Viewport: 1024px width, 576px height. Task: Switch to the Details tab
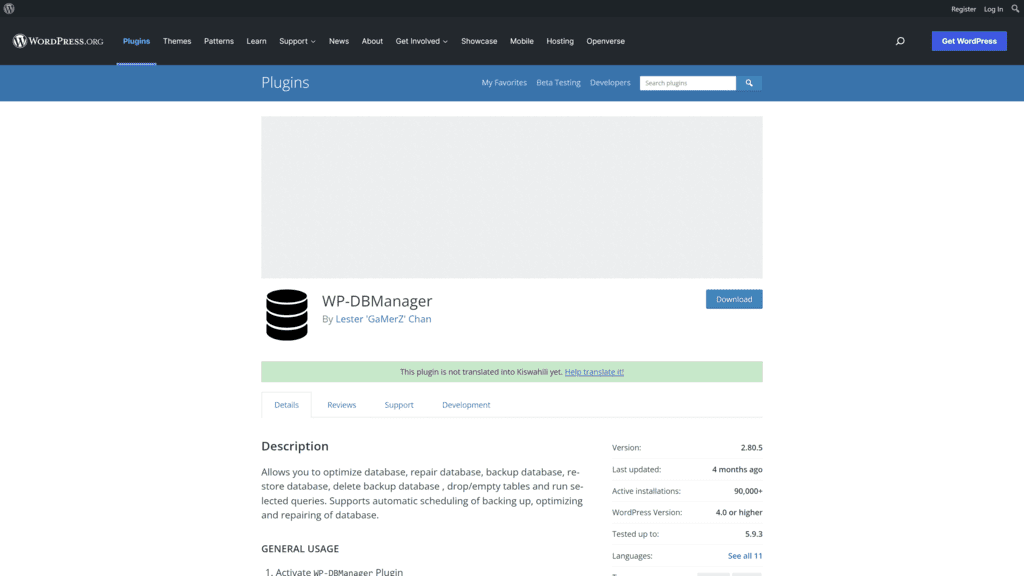pos(287,405)
